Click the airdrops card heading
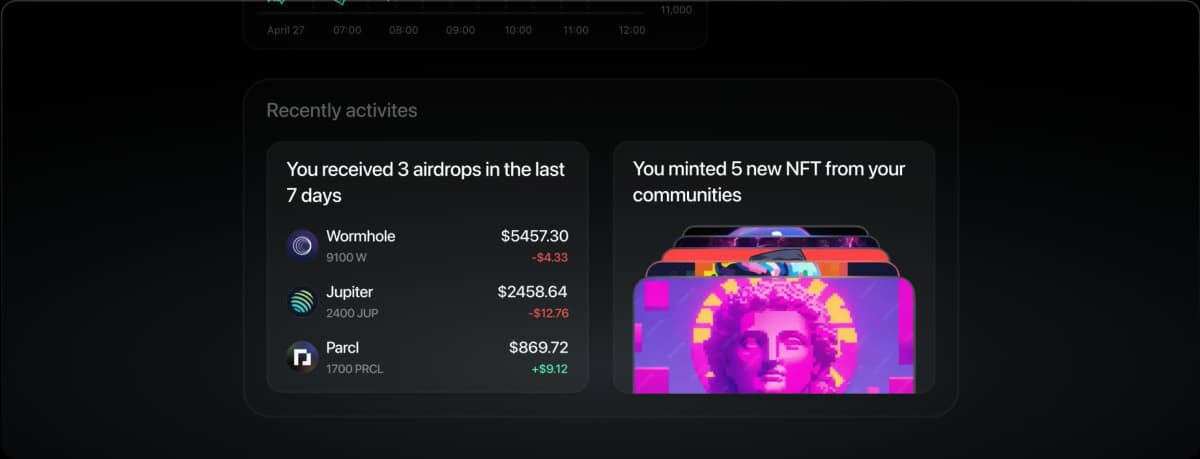This screenshot has width=1200, height=459. point(426,182)
